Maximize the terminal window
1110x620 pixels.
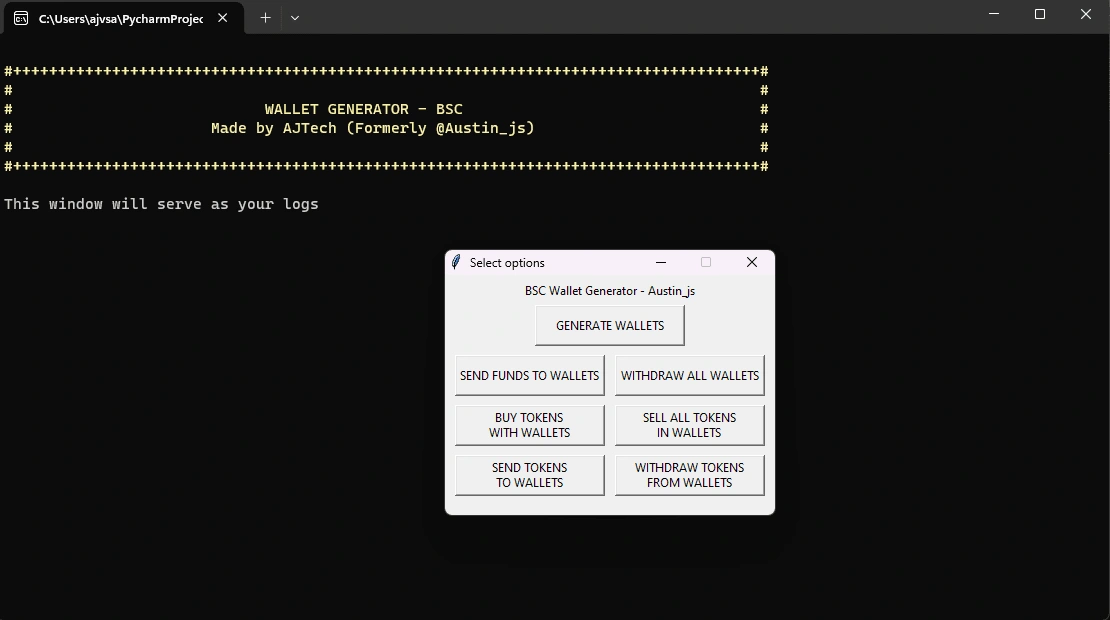pyautogui.click(x=1040, y=15)
